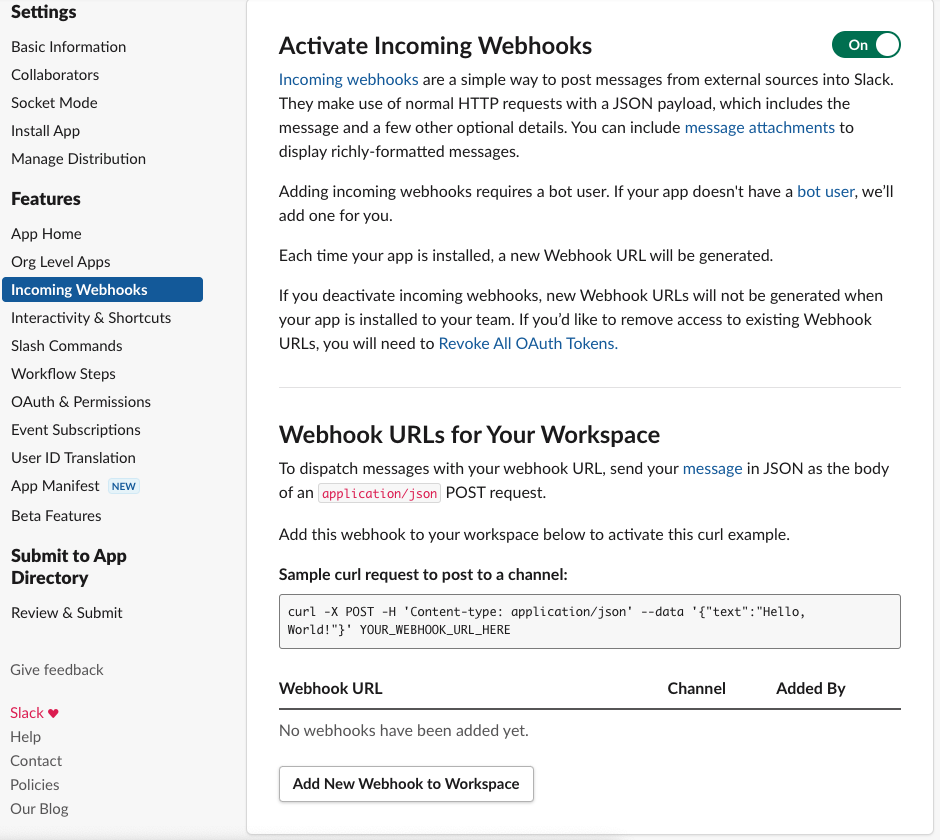Image resolution: width=940 pixels, height=840 pixels.
Task: Click the Added By column header
Action: click(x=811, y=688)
